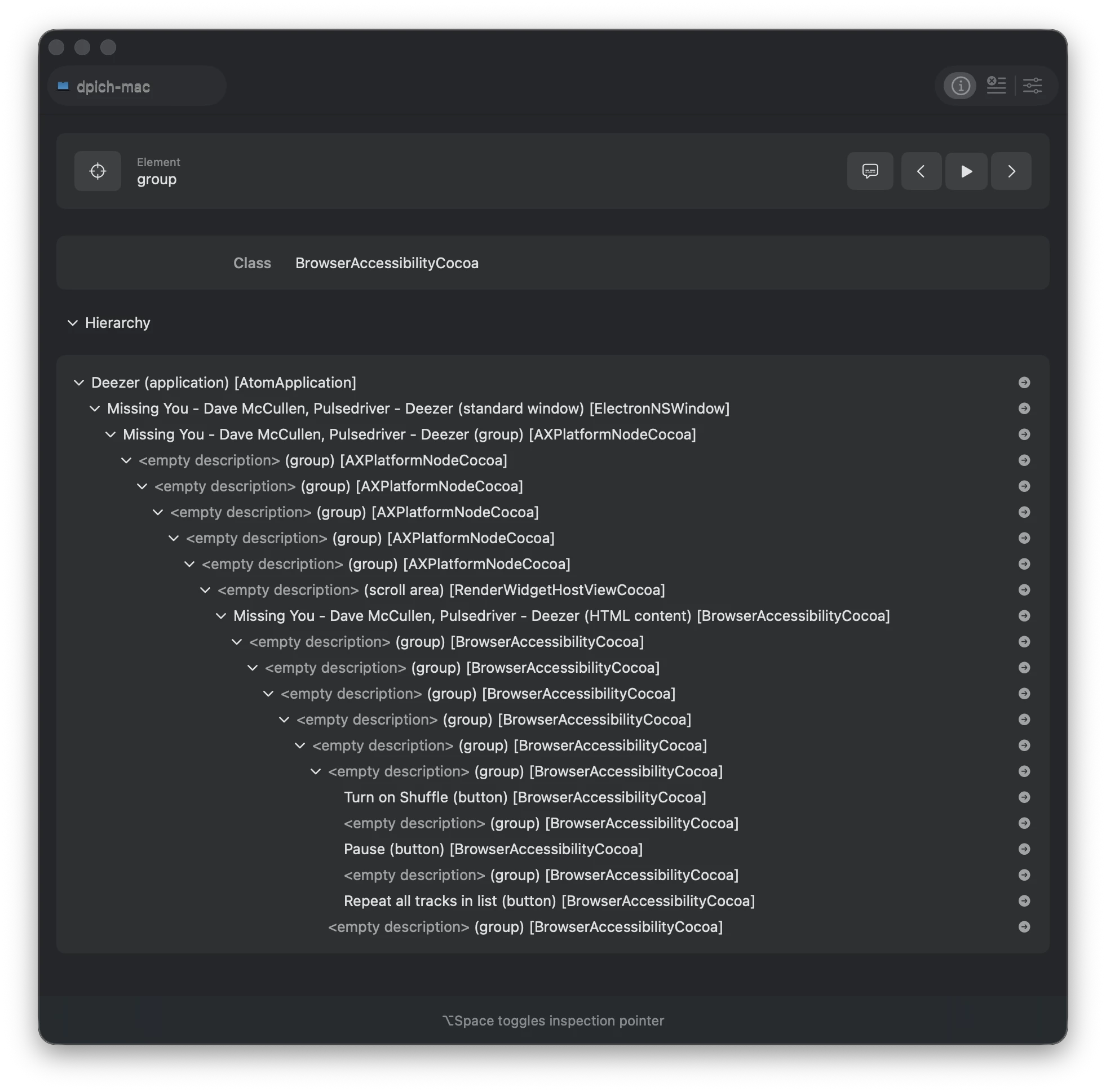Screen dimensions: 1106x1092
Task: Click the dpich-mac laptop icon
Action: 63,86
